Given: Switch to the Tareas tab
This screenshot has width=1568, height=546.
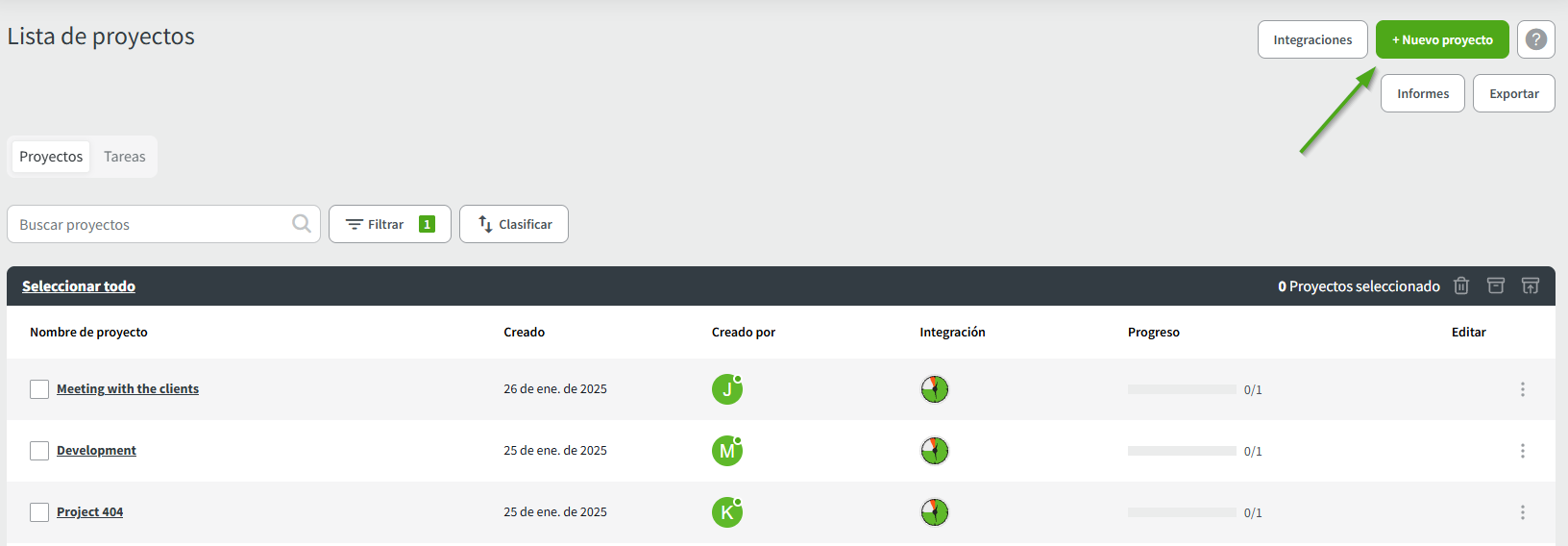Looking at the screenshot, I should click(x=125, y=157).
